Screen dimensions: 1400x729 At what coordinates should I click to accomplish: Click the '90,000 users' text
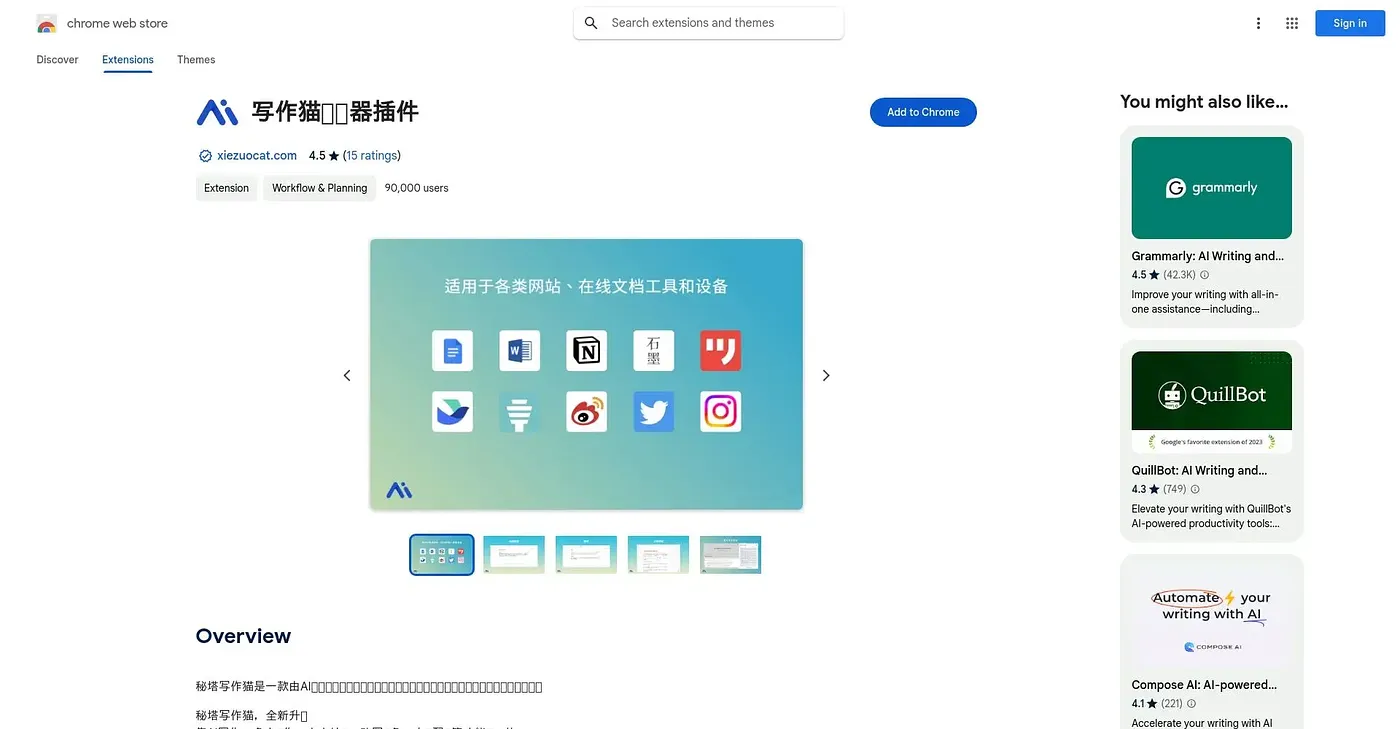(x=417, y=188)
